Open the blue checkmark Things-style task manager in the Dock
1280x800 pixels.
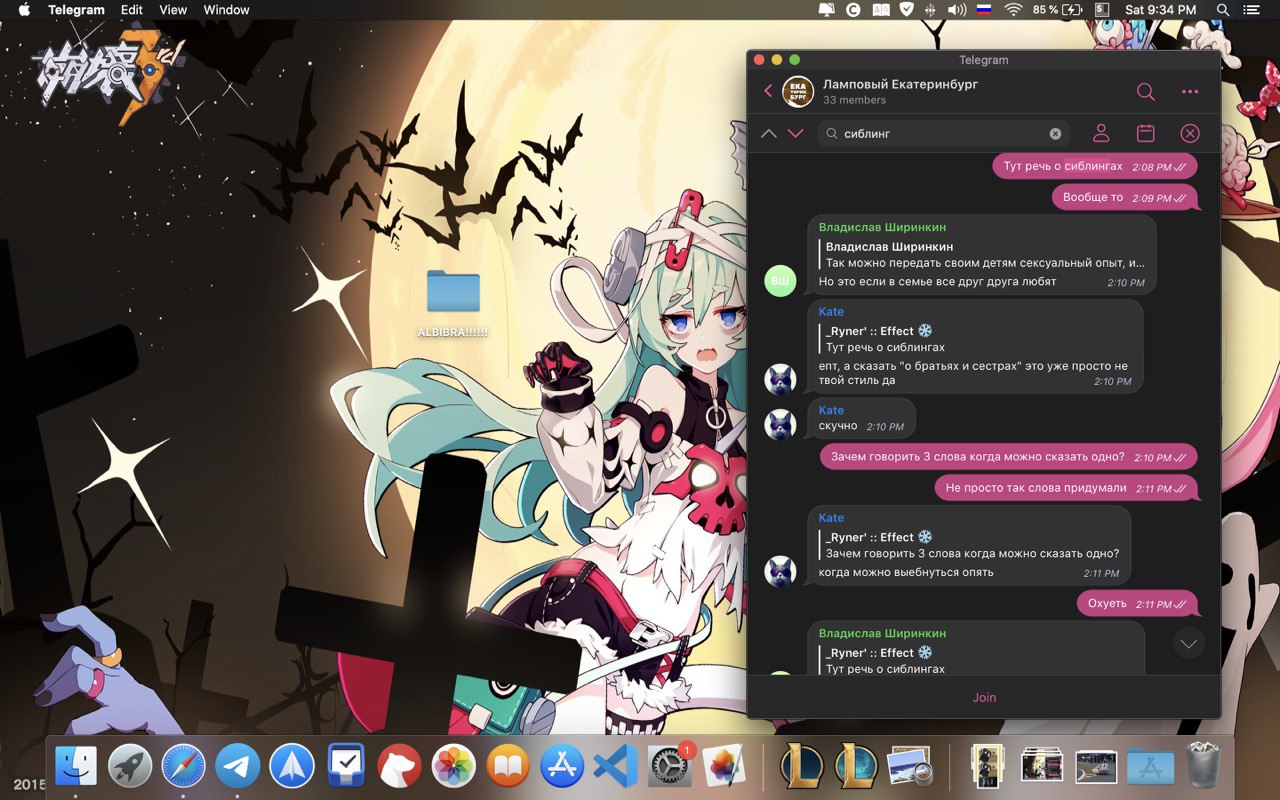coord(346,767)
